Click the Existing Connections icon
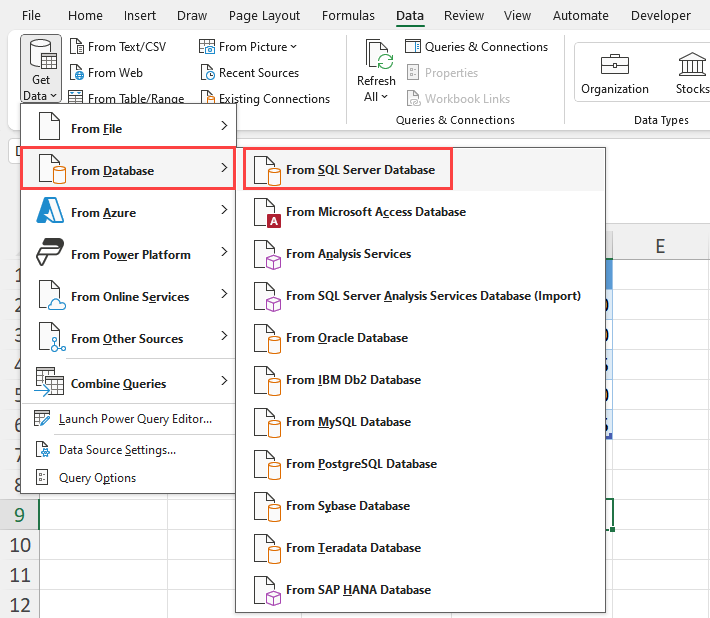The image size is (710, 618). (207, 97)
